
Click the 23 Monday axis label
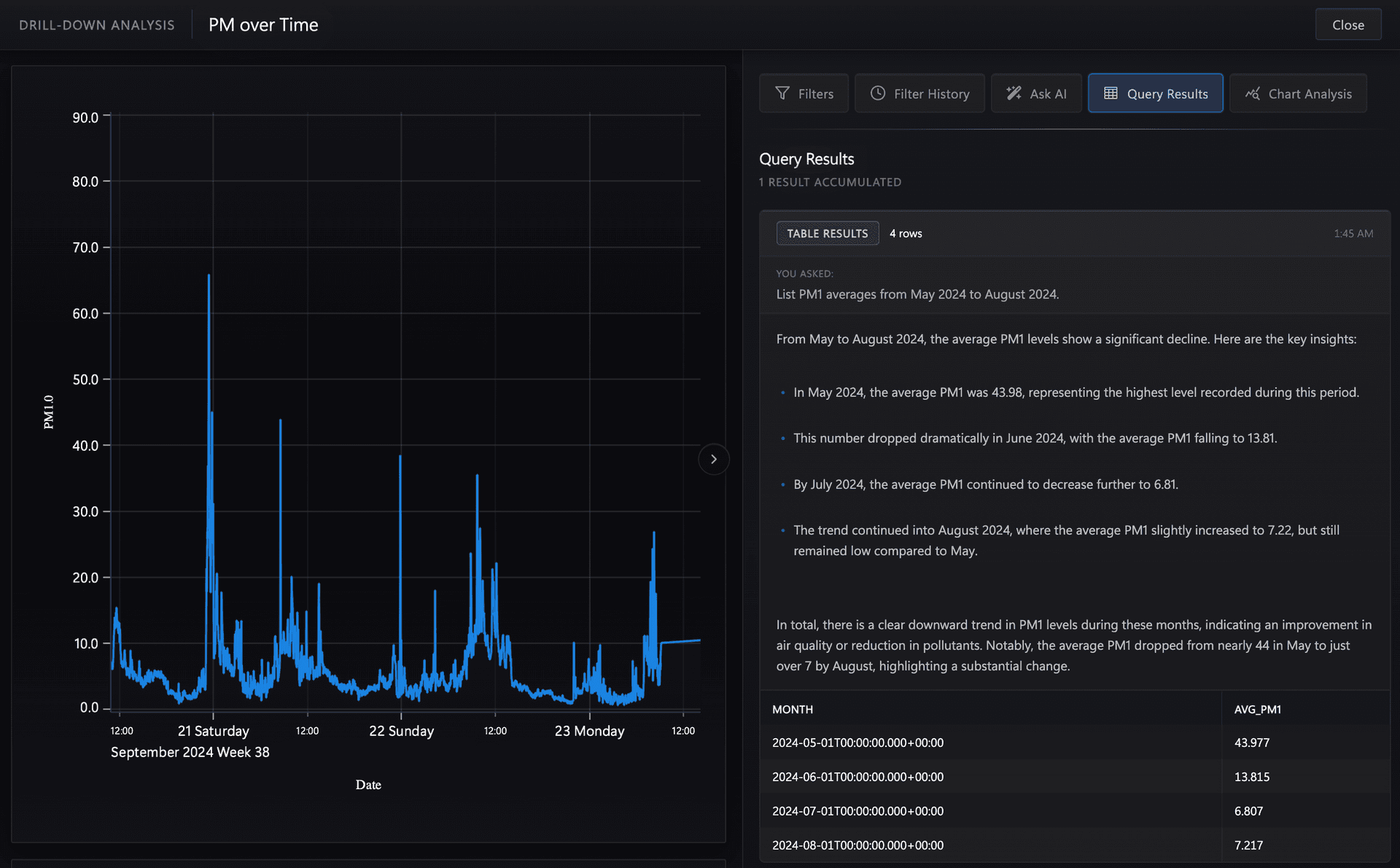click(589, 731)
